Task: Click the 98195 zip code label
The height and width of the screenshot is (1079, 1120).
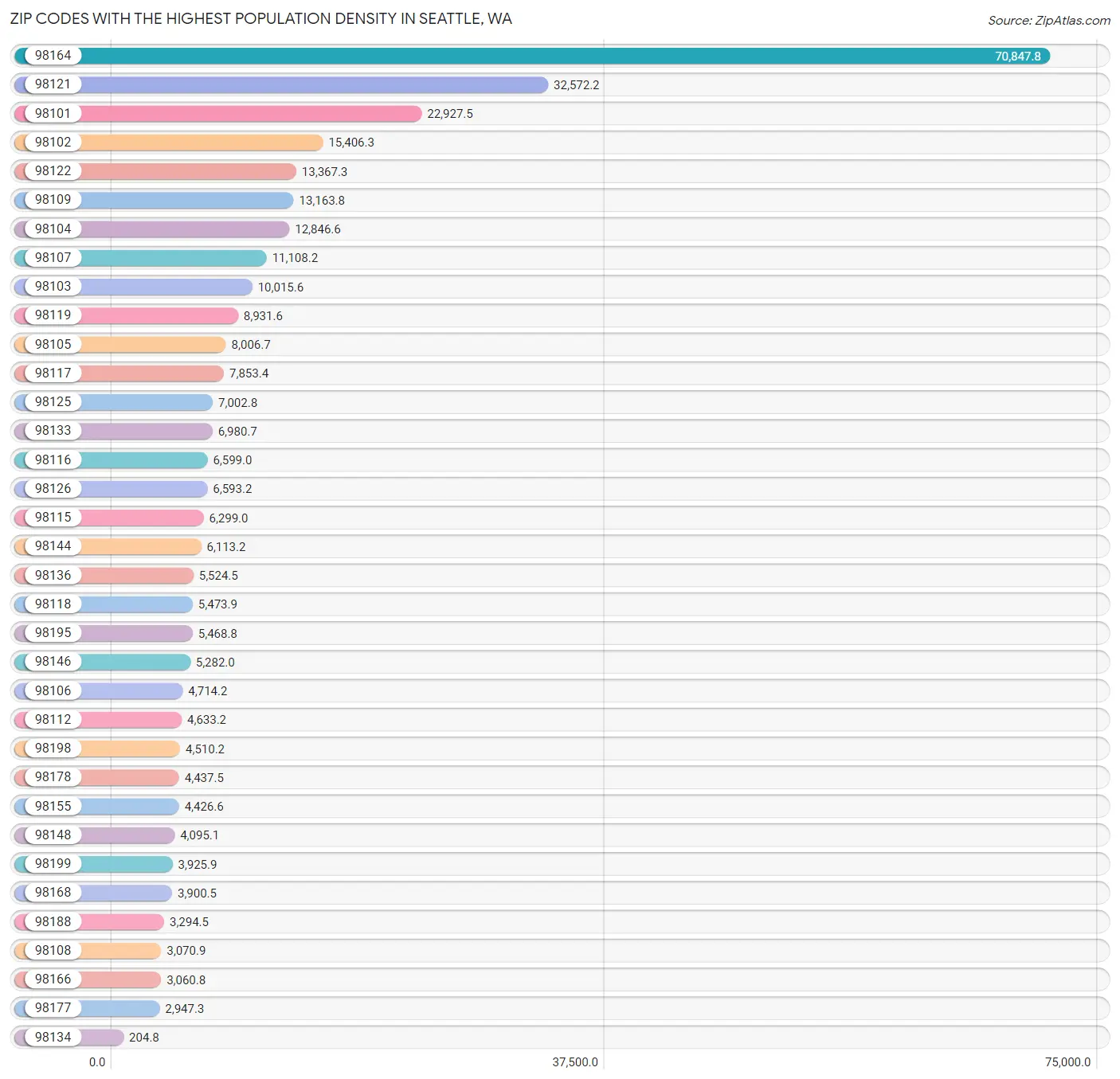Action: click(53, 633)
